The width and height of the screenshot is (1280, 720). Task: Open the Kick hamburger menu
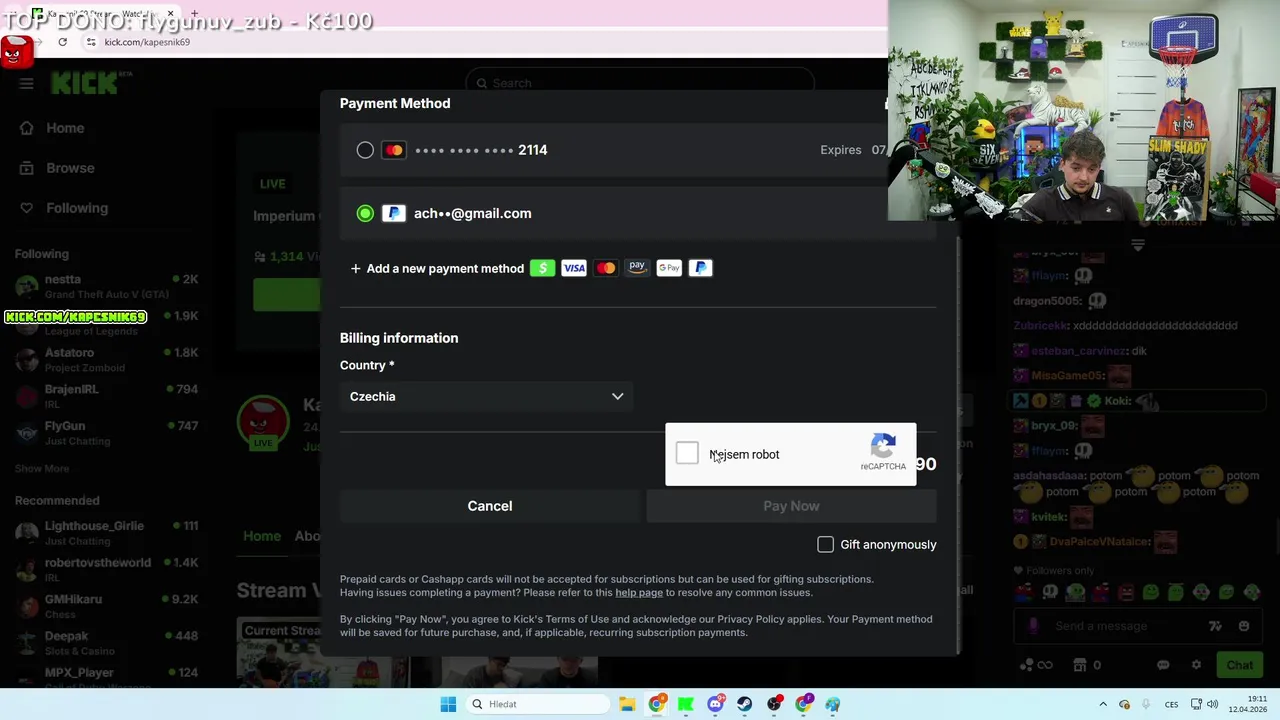(26, 84)
